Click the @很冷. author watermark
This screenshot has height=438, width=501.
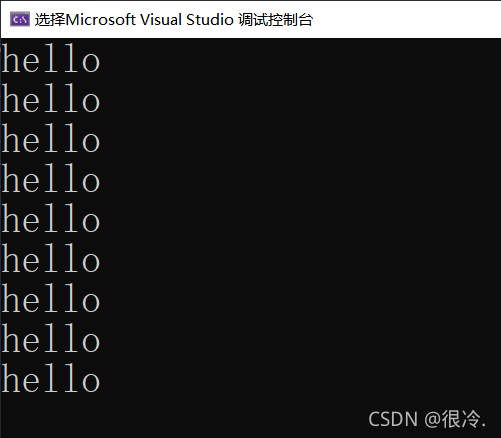[x=455, y=419]
